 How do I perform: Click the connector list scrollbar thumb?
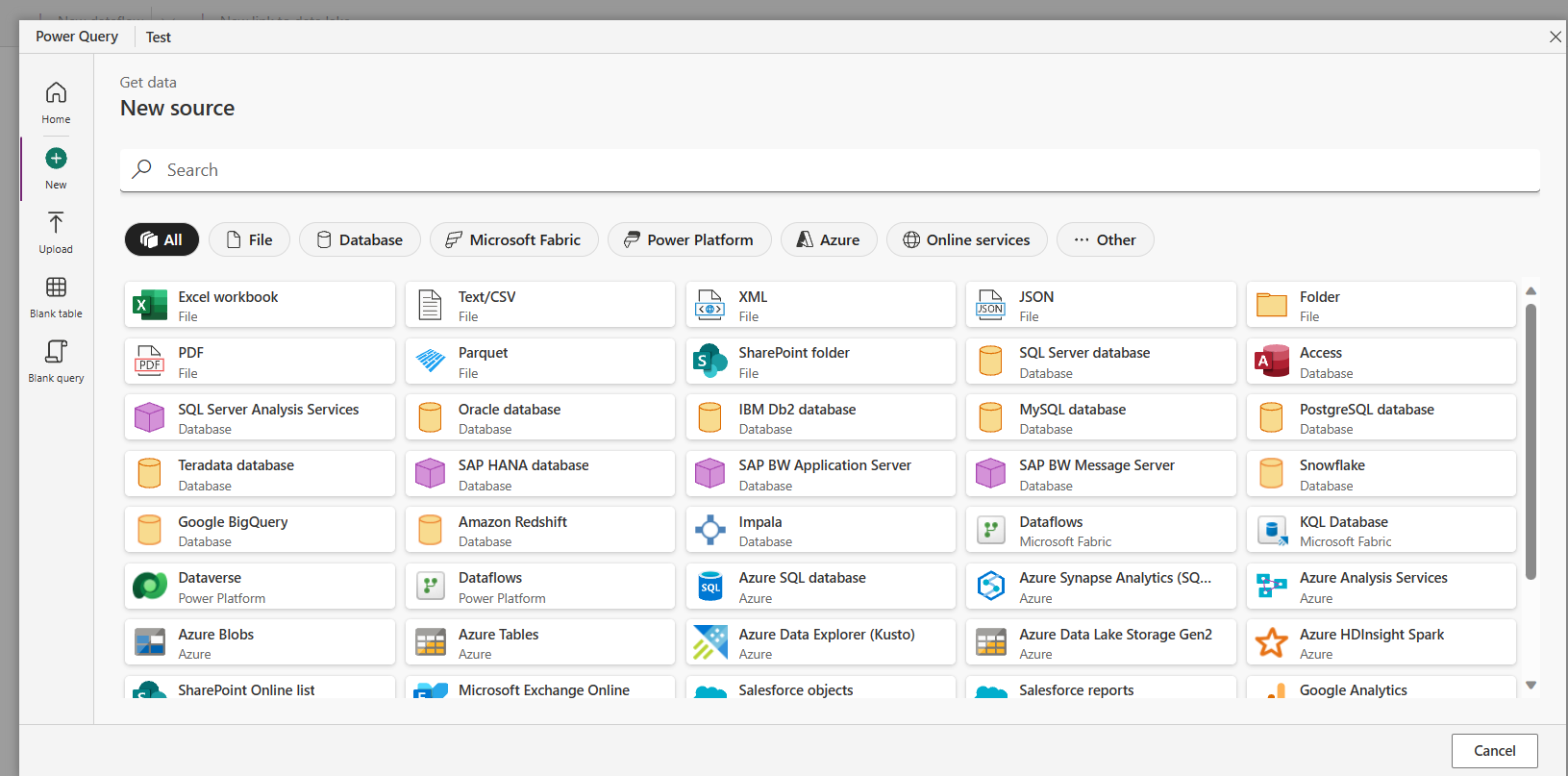1531,442
